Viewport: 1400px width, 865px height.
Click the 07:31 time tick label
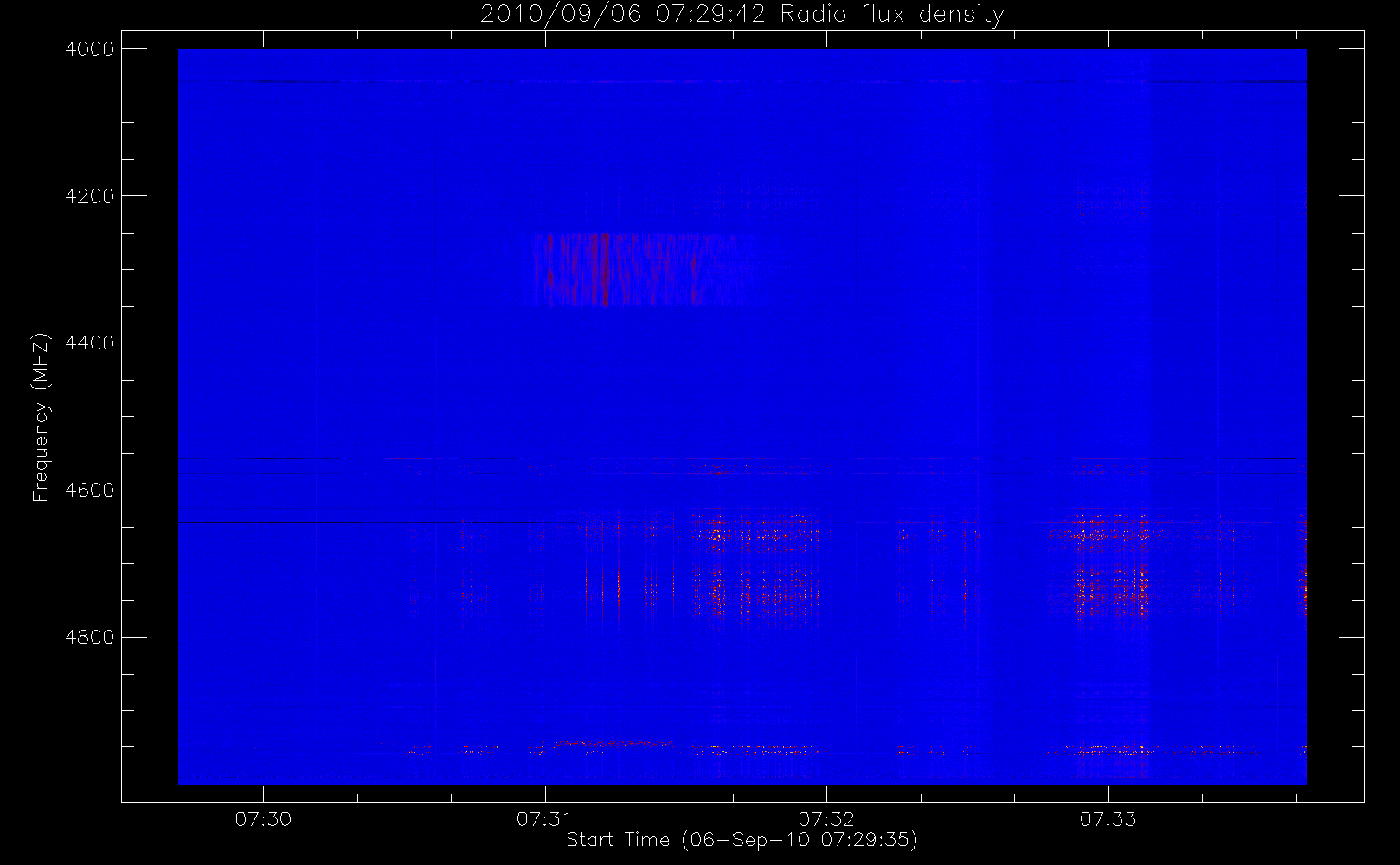coord(545,819)
